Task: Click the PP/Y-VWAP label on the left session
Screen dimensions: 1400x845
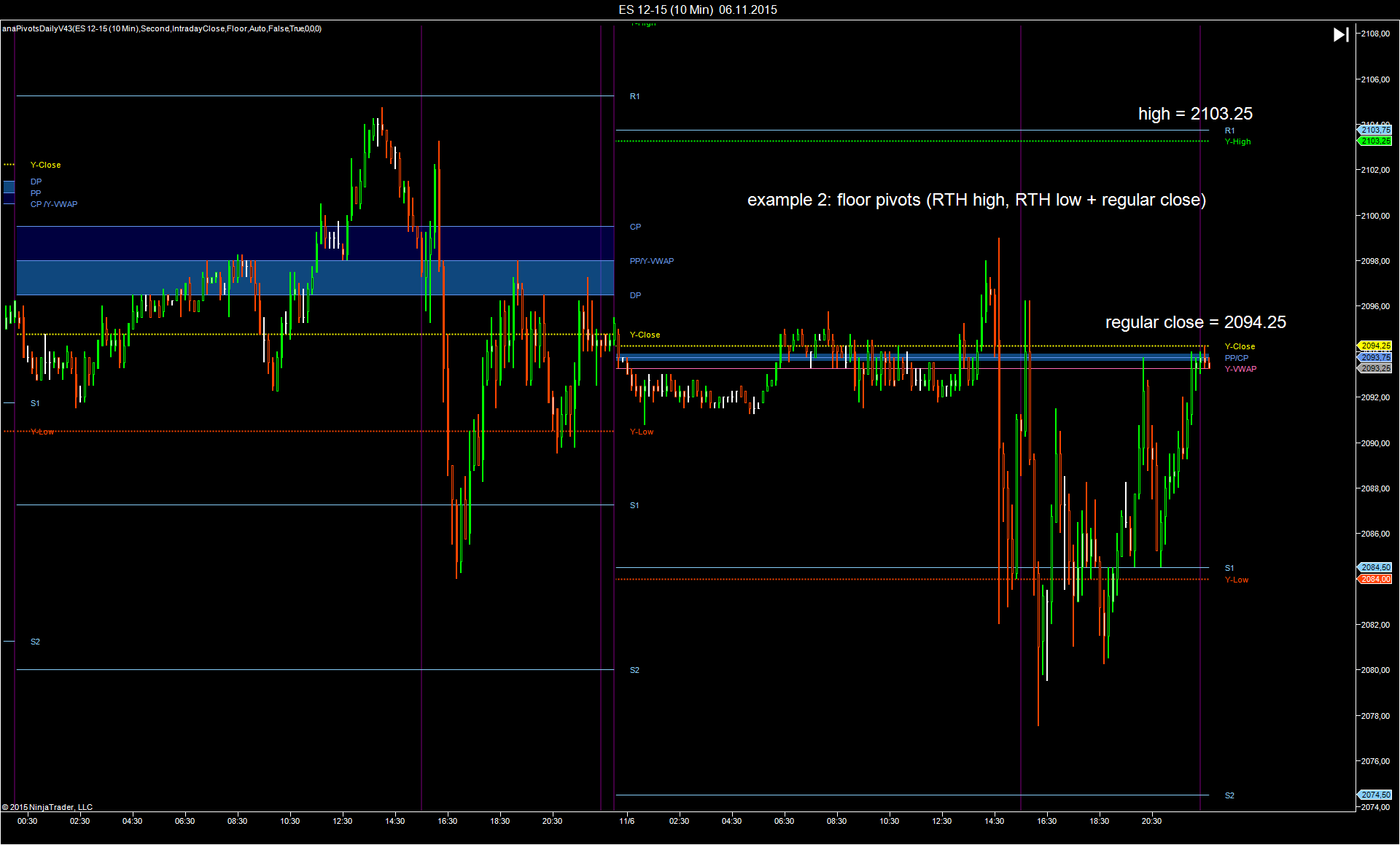Action: [x=652, y=261]
